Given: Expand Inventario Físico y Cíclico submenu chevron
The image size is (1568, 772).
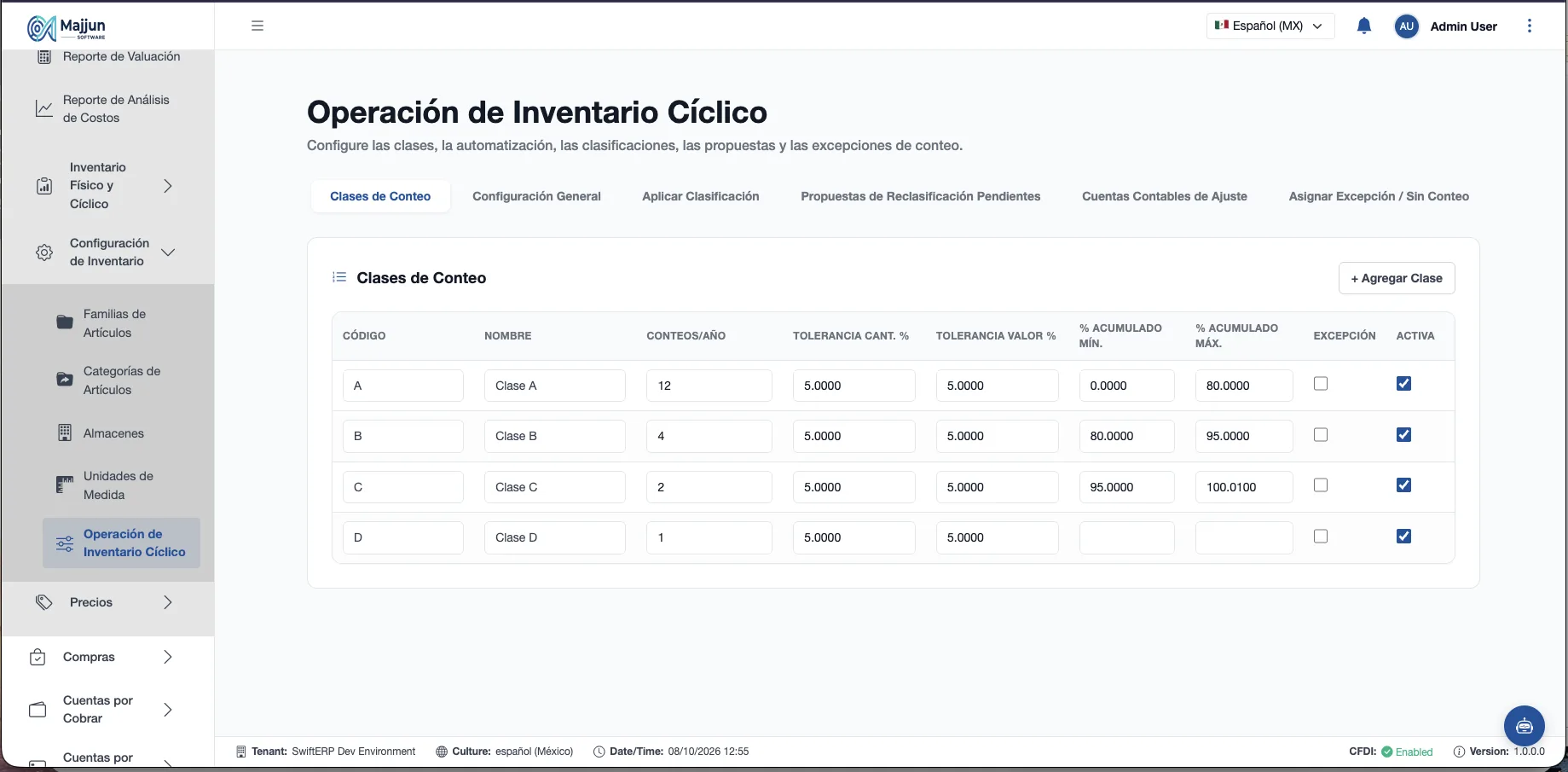Looking at the screenshot, I should coord(168,186).
